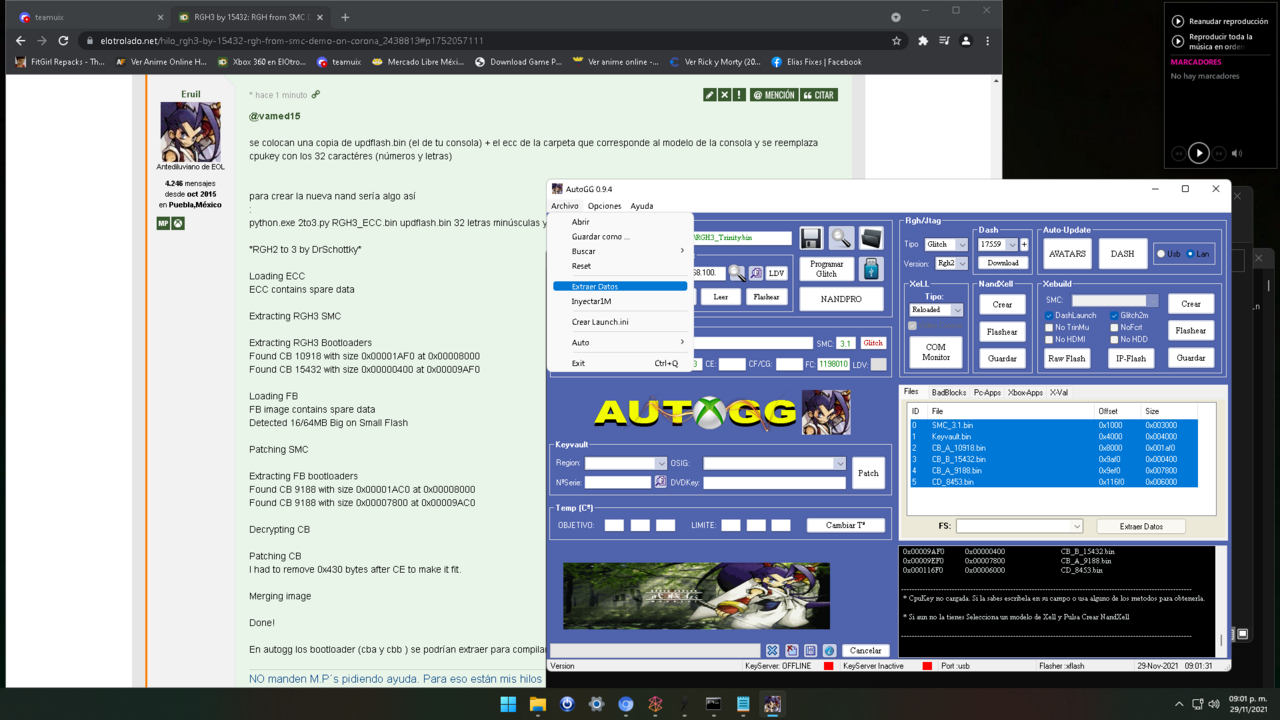Click the magnifier icon next to IP field

736,273
